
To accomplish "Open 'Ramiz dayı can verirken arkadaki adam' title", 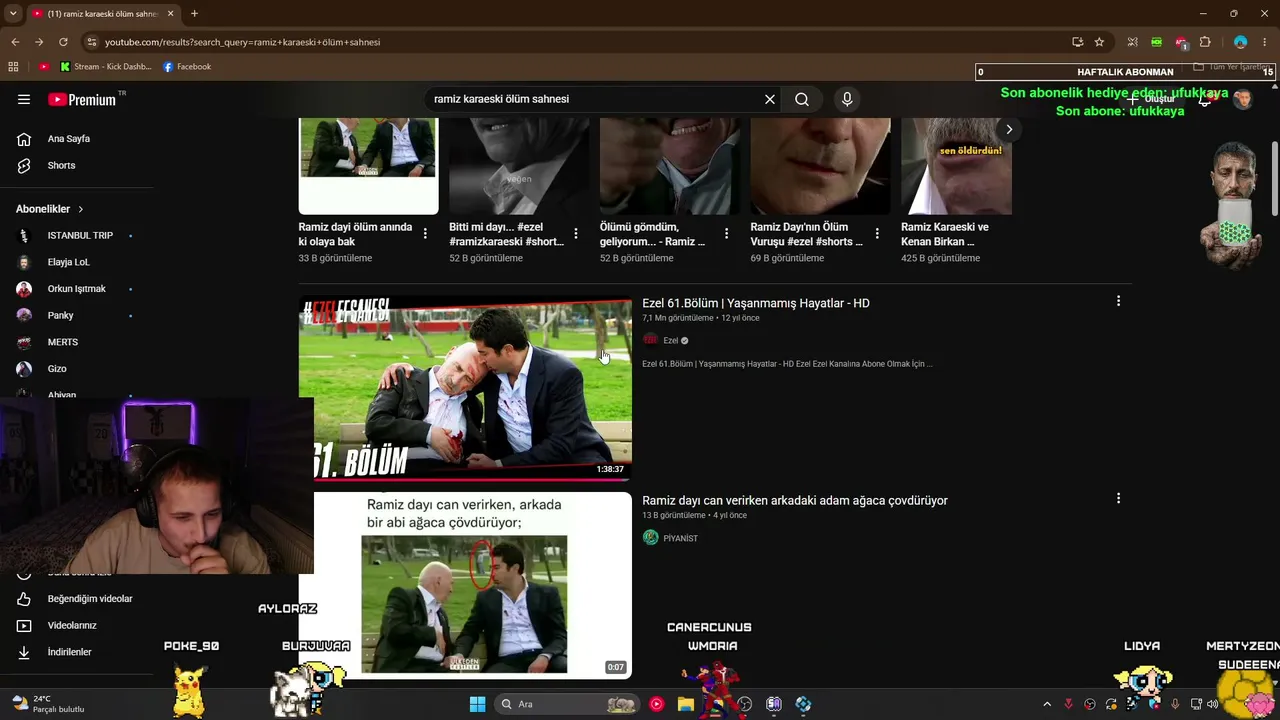I will 795,501.
